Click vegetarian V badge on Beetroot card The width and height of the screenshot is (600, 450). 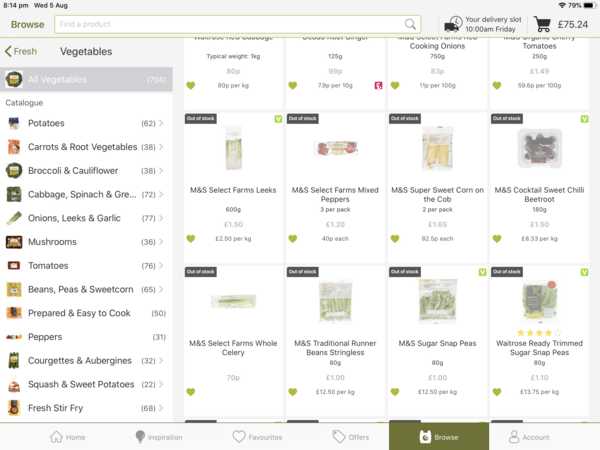pyautogui.click(x=584, y=119)
